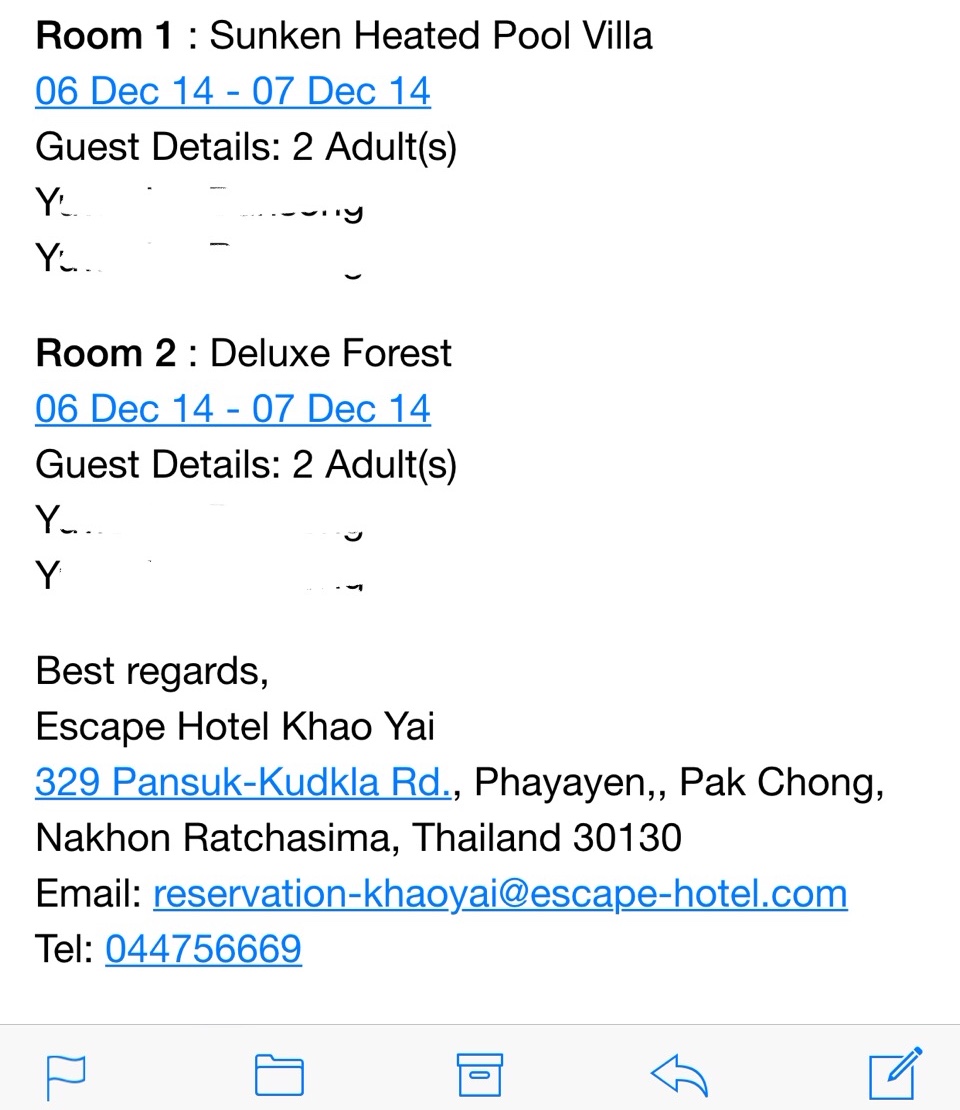Select the Room 1 Sunken Heated Pool Villa heading
Screen dimensions: 960x1110
click(343, 35)
